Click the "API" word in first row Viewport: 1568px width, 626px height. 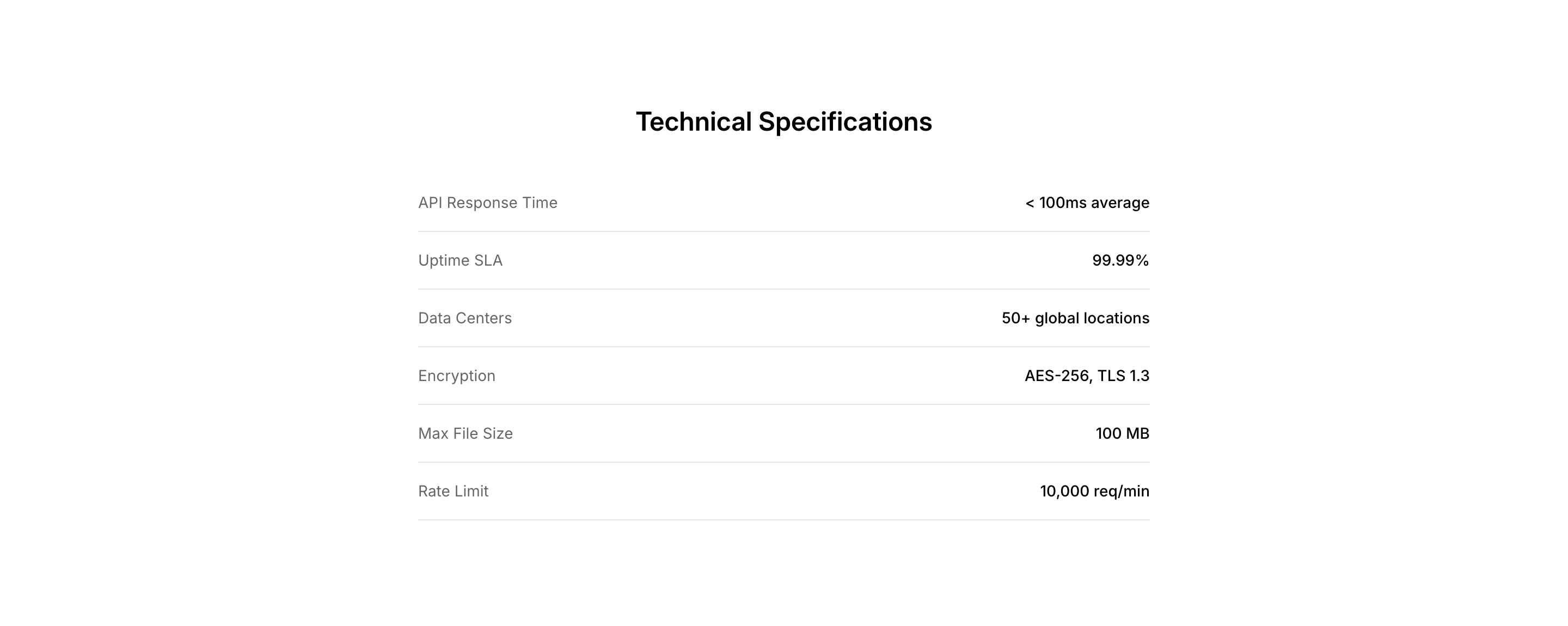coord(430,202)
